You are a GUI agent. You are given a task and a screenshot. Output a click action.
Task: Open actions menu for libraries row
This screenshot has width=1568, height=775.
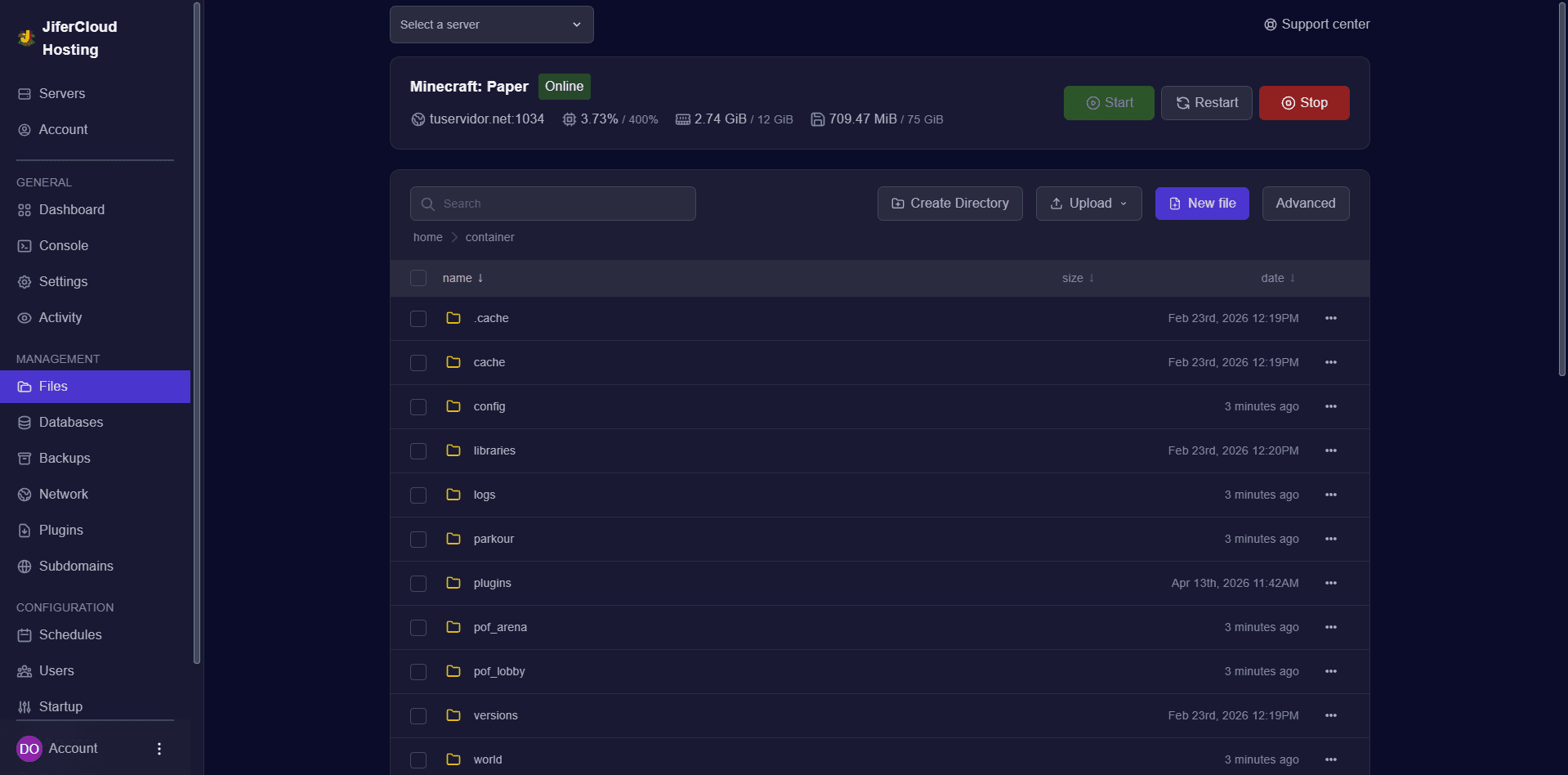pos(1331,450)
